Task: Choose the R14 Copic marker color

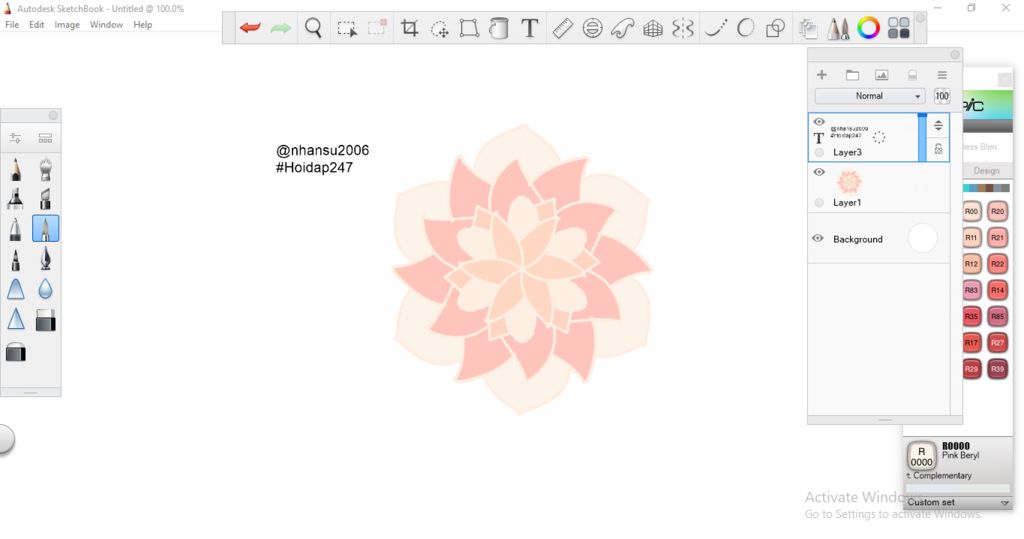Action: point(997,290)
